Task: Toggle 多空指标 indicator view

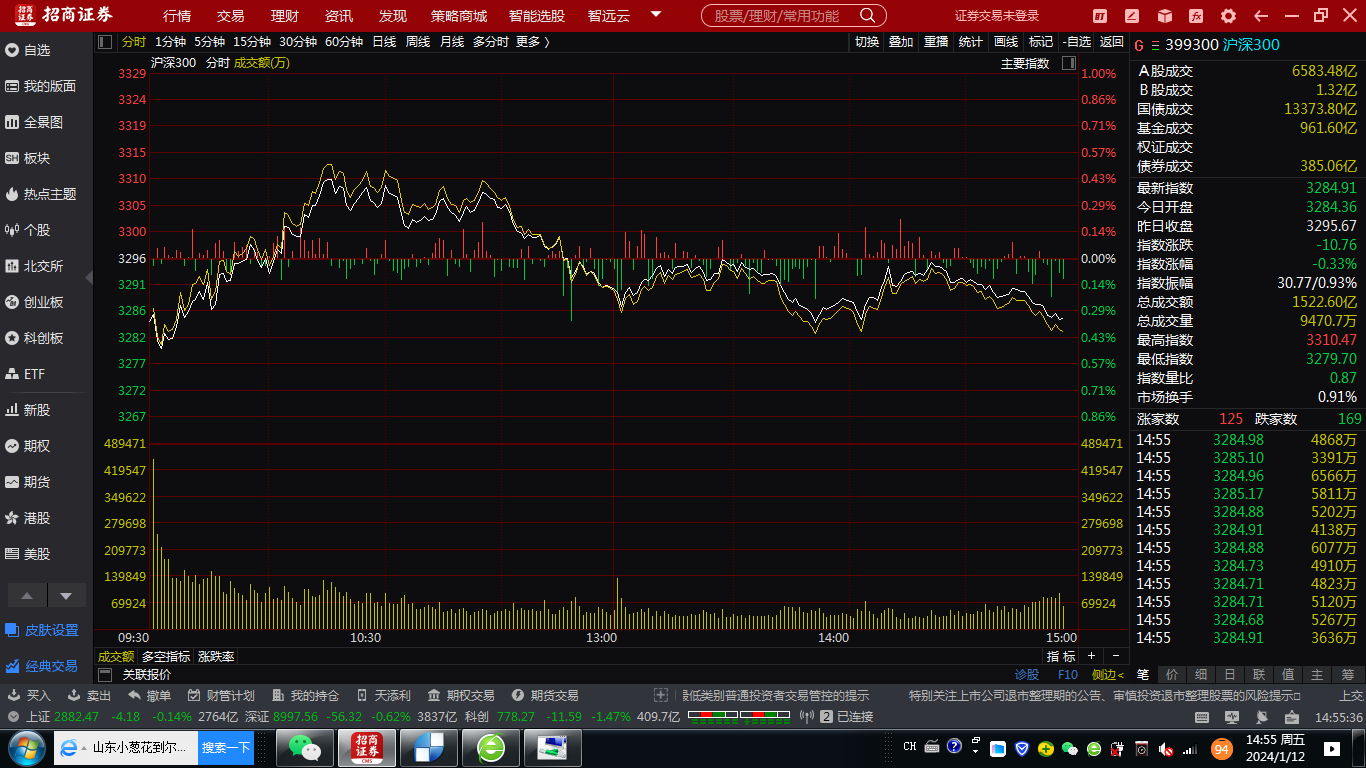Action: pyautogui.click(x=165, y=657)
